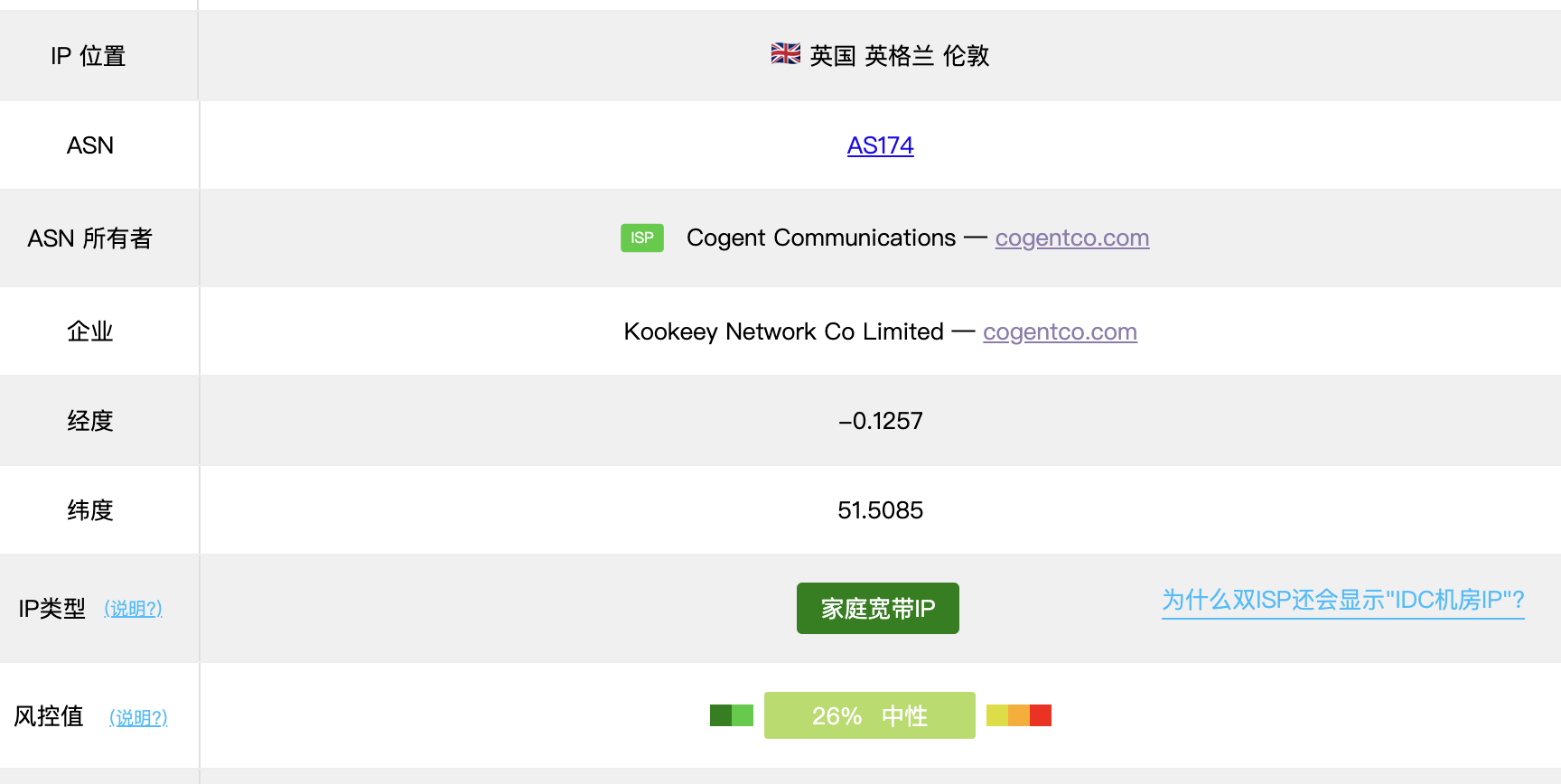Click the 企业 label
This screenshot has height=784, width=1561.
coord(90,331)
